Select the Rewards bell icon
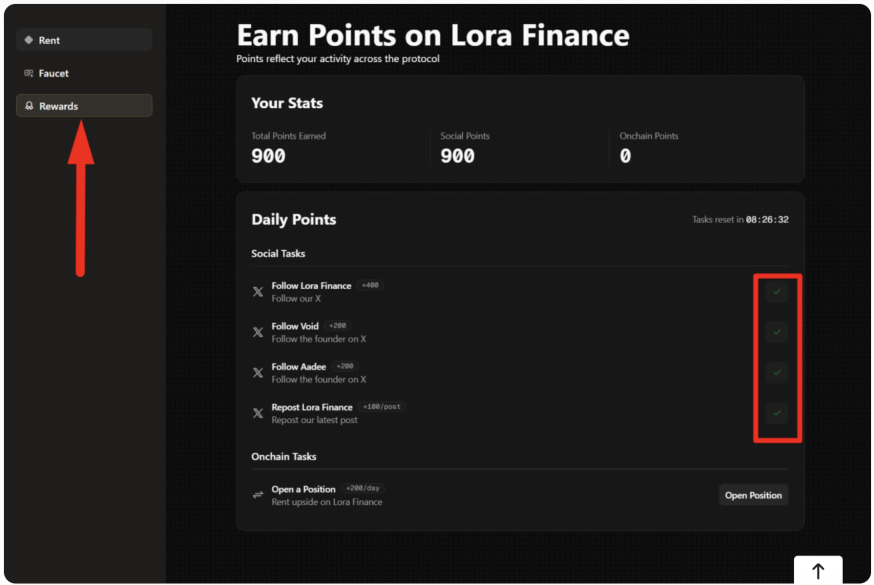874x585 pixels. [x=28, y=105]
